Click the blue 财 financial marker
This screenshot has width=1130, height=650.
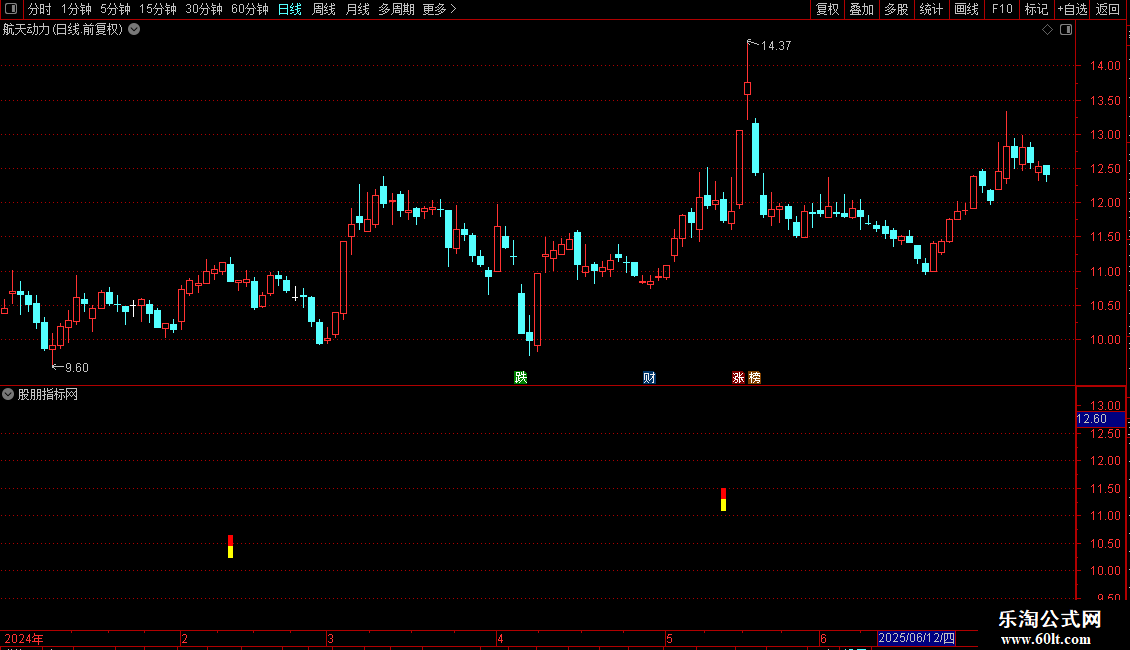pos(649,378)
